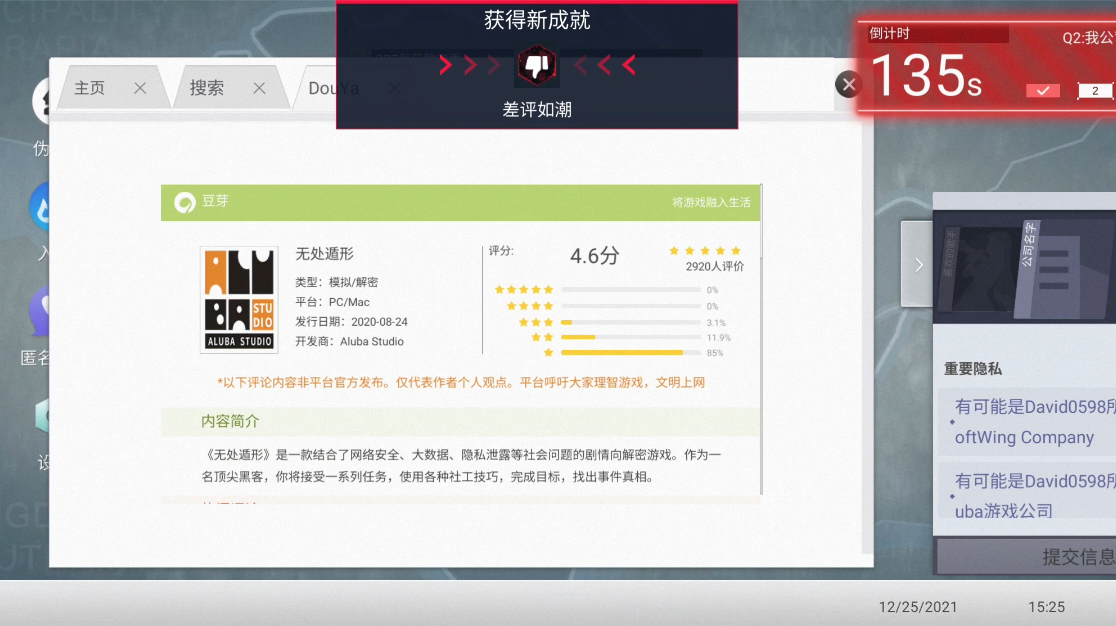Select the DouYa tab
Screen dimensions: 1116x626
pyautogui.click(x=333, y=88)
